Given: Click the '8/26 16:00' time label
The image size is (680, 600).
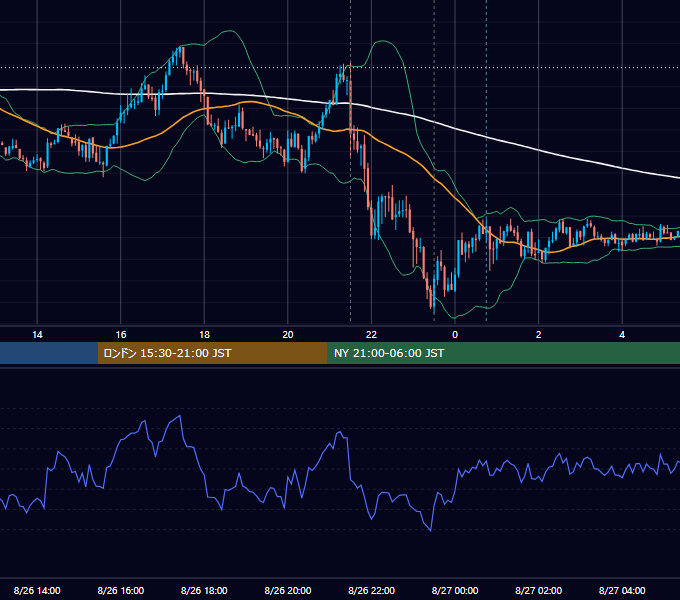Looking at the screenshot, I should [121, 590].
